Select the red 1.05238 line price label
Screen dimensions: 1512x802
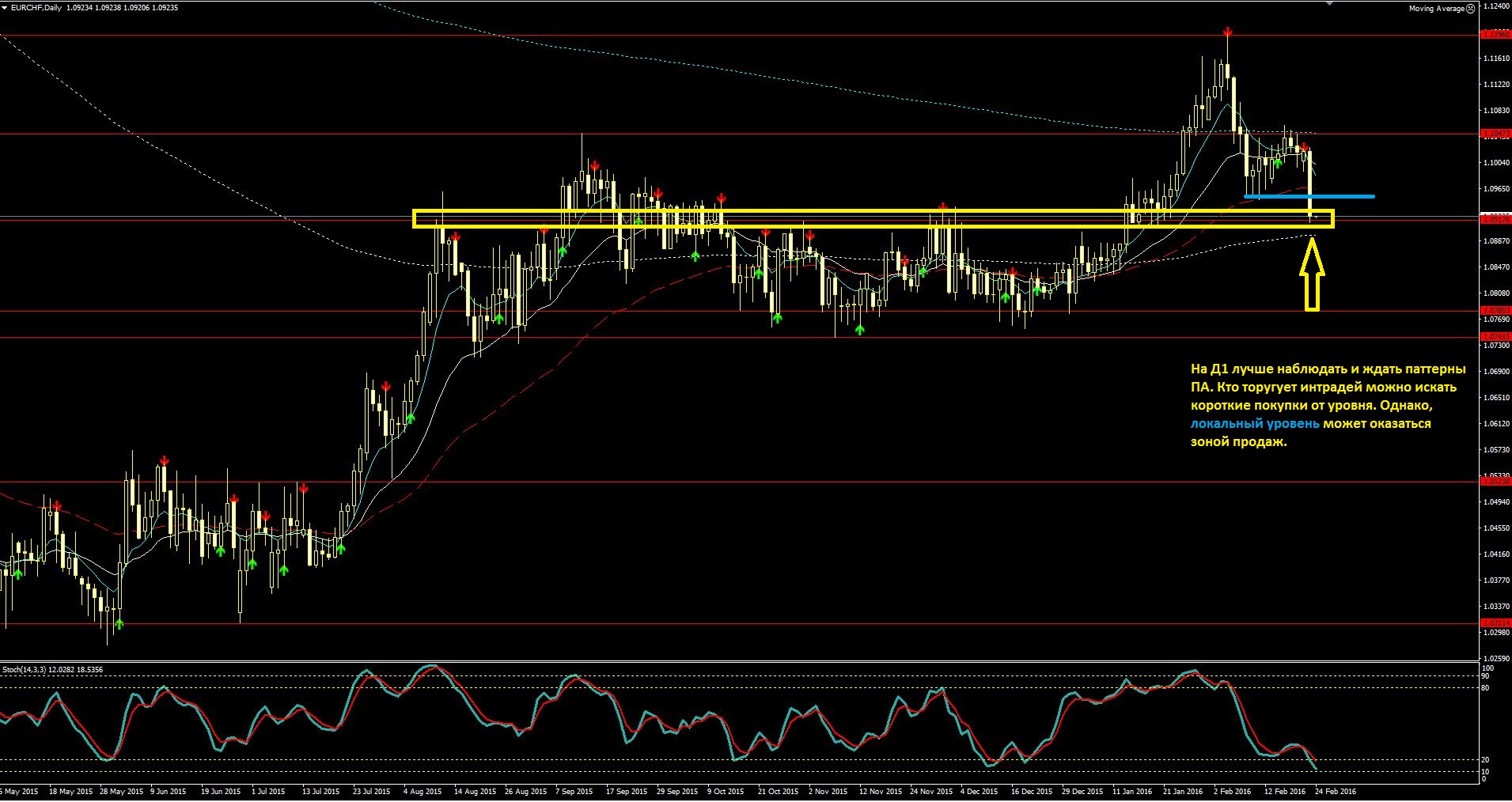(x=1495, y=481)
